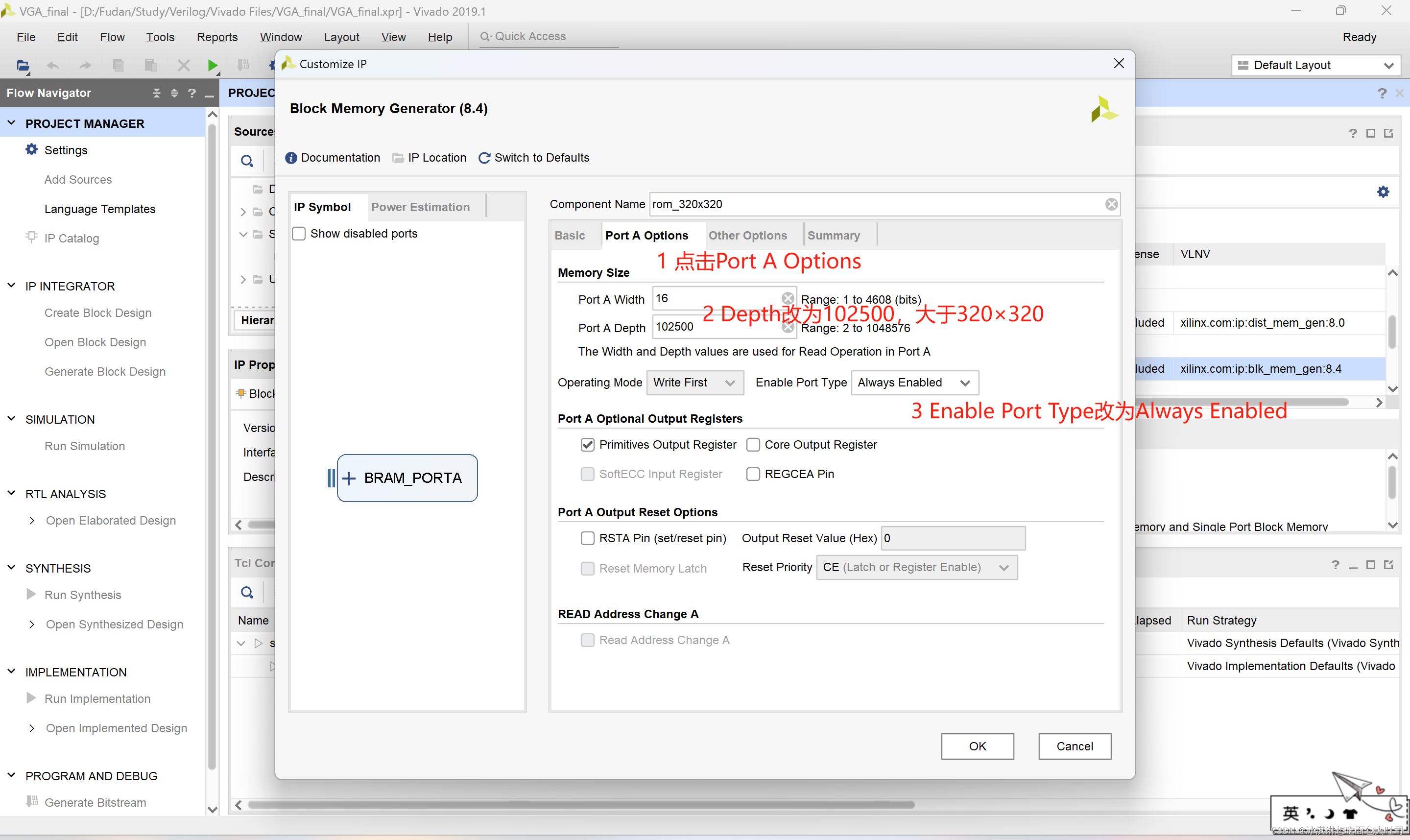Click the Paste icon in toolbar
The height and width of the screenshot is (840, 1410).
(x=150, y=66)
